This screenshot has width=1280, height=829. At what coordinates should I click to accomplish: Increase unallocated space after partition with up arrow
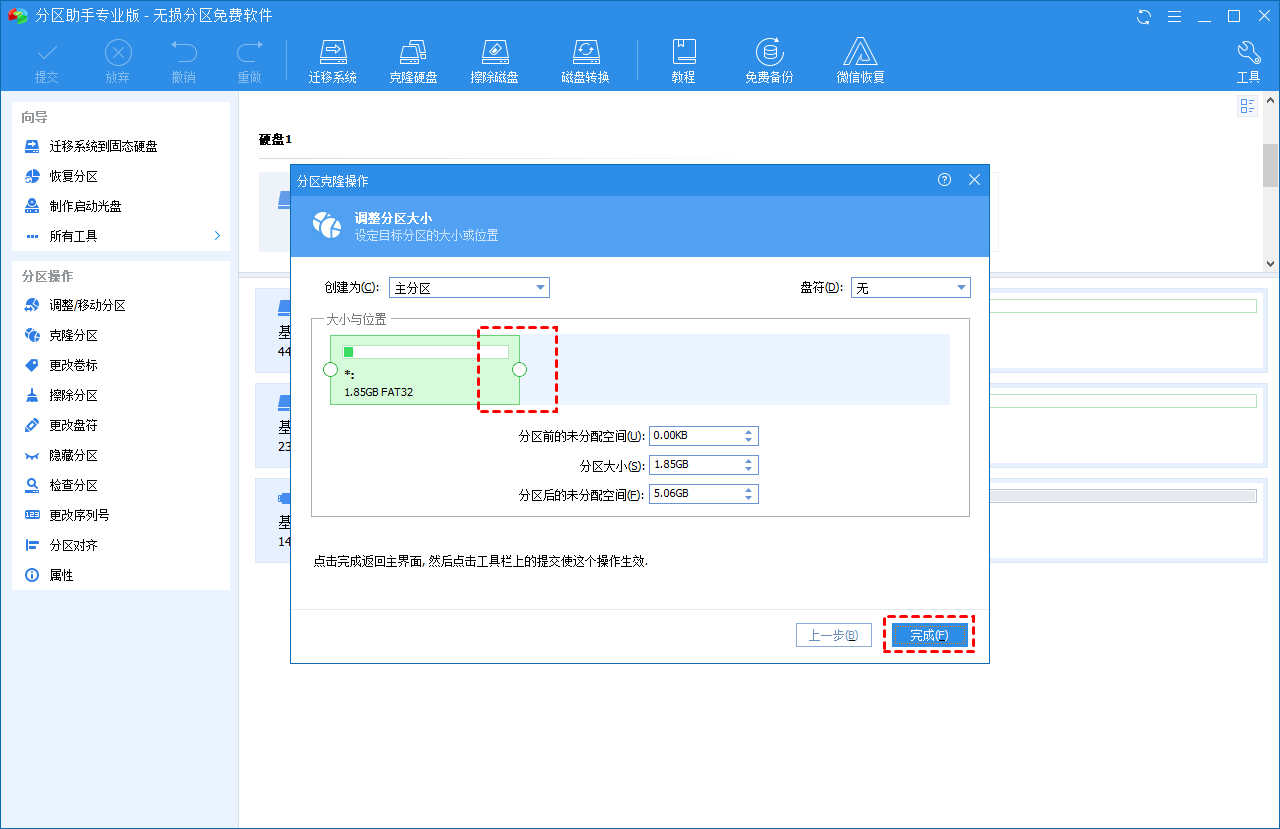point(748,490)
